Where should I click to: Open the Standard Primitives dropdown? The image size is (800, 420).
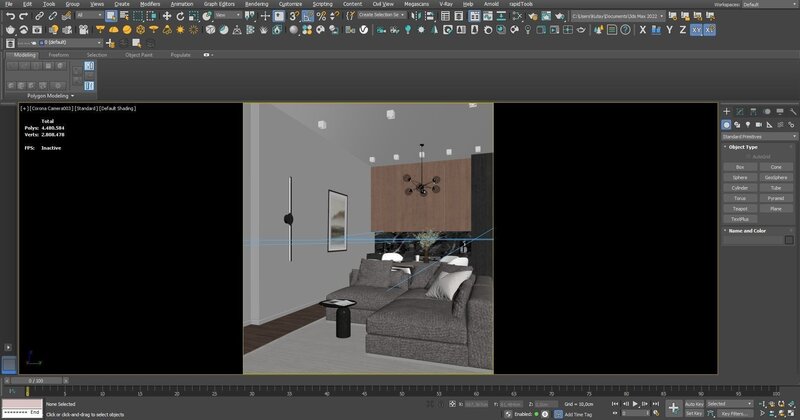tap(758, 135)
